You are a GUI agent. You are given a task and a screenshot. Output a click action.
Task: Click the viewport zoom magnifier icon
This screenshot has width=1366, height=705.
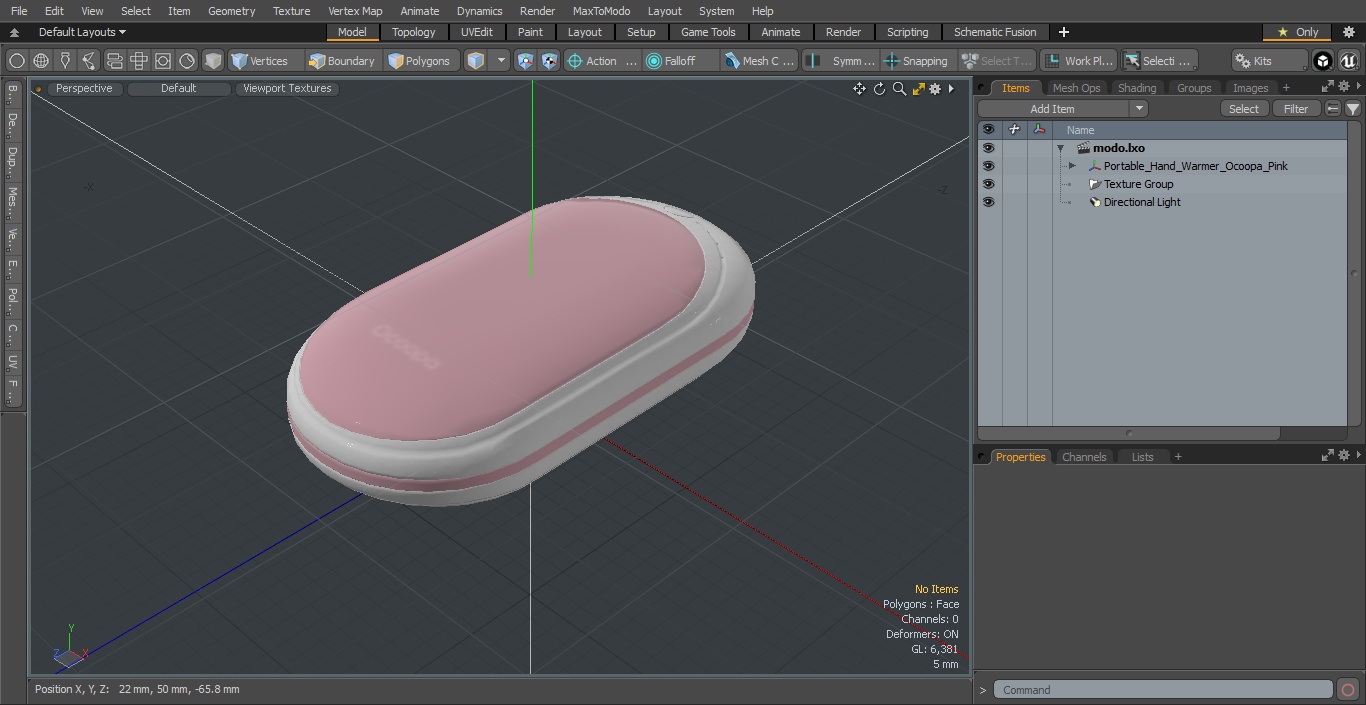click(x=899, y=89)
